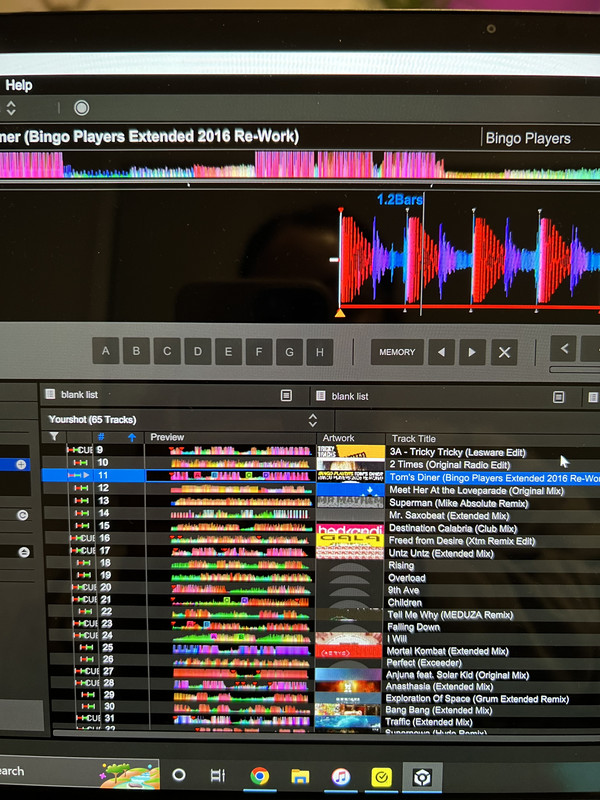Trigger hot cue G

[289, 352]
